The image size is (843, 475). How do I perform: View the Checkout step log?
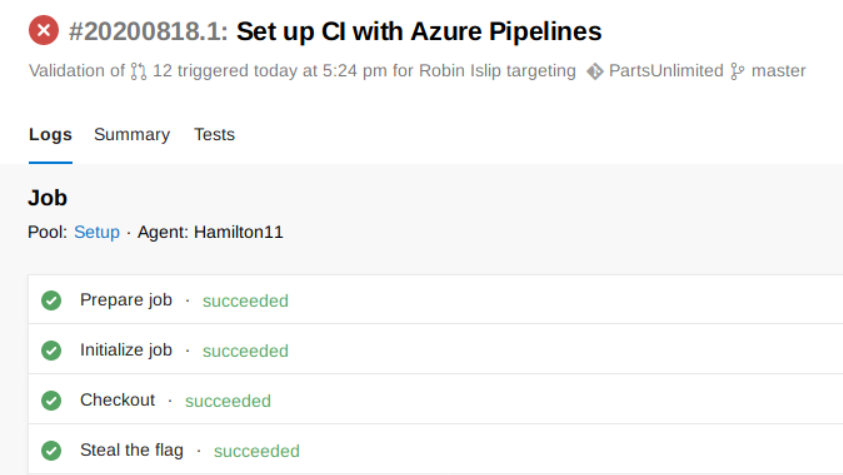[118, 400]
